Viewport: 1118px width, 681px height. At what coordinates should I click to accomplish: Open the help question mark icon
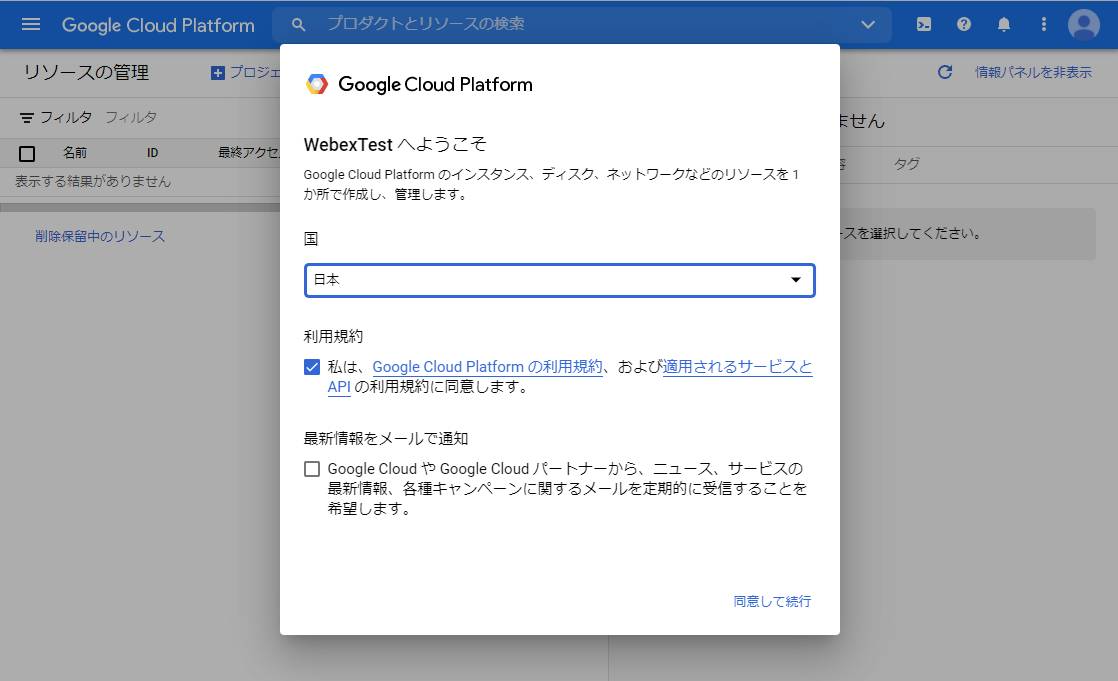click(964, 25)
